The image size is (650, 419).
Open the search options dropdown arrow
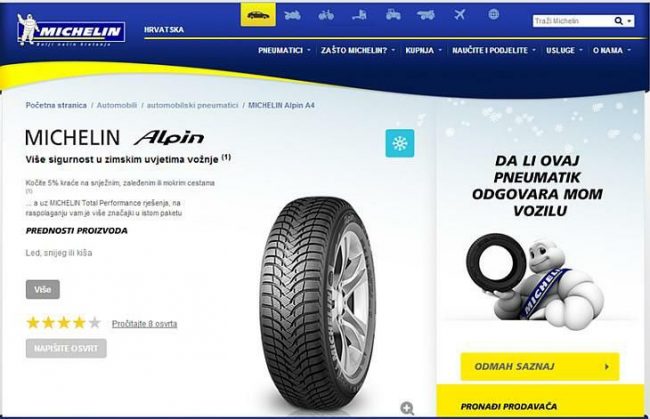tap(629, 21)
